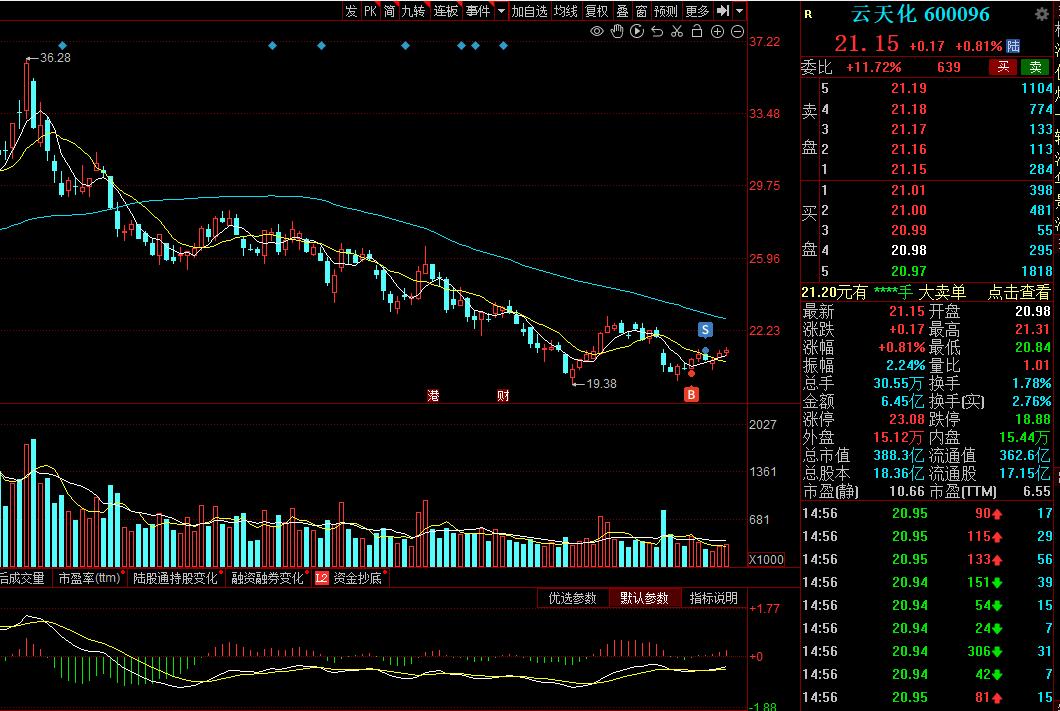Click the replay playback icon
Screen dimensions: 1060x711
(637, 32)
